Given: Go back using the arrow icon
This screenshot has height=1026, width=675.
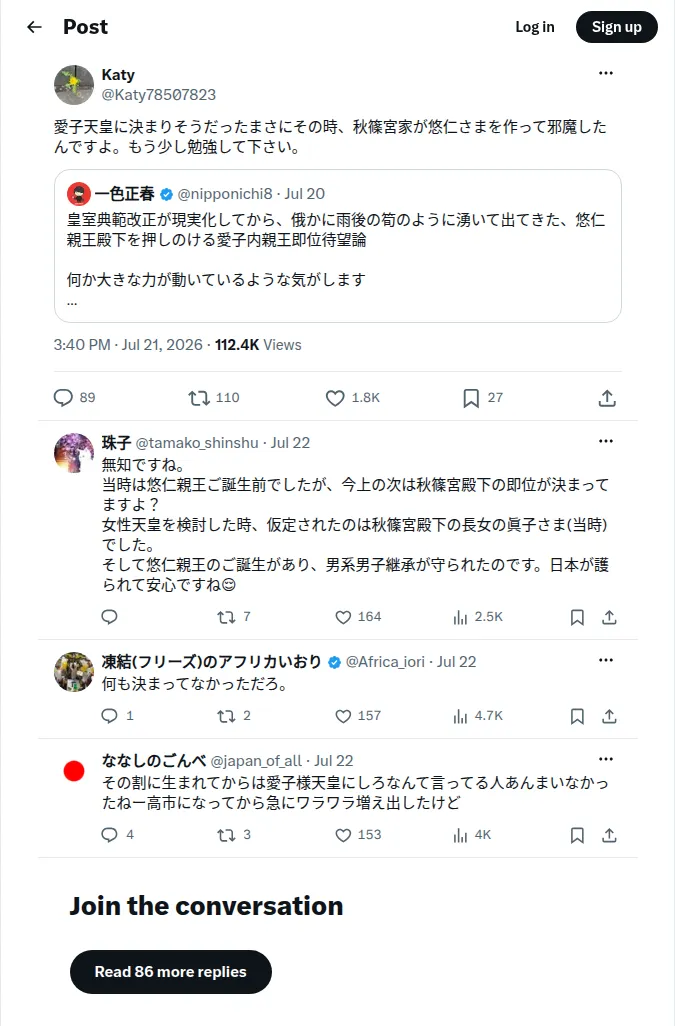Looking at the screenshot, I should 34,27.
